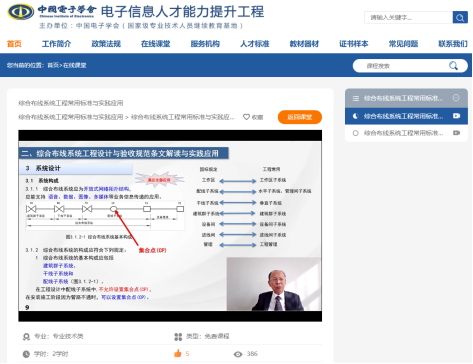Click the lecture video player area

pyautogui.click(x=170, y=226)
